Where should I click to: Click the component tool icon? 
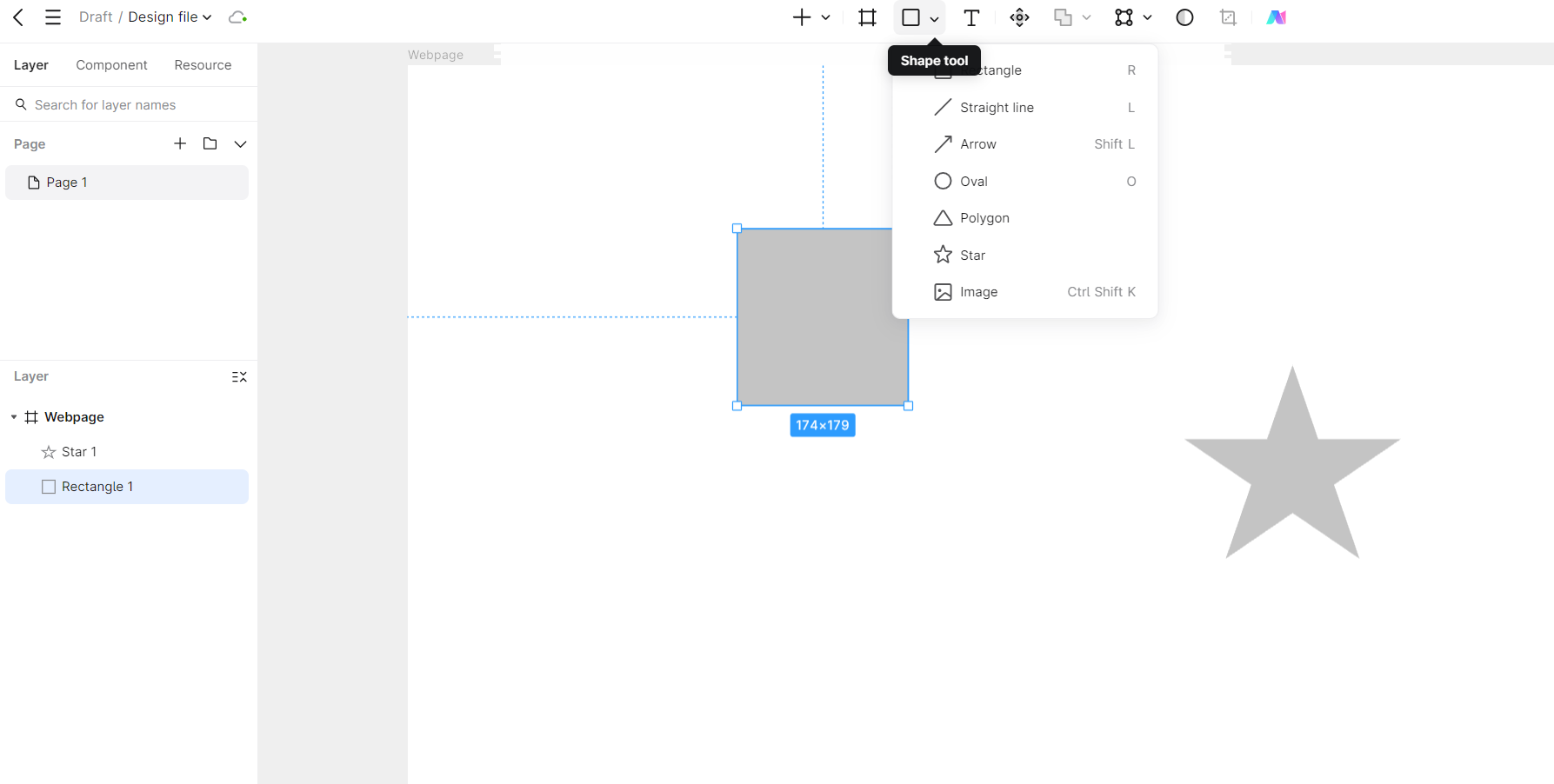pos(1124,17)
